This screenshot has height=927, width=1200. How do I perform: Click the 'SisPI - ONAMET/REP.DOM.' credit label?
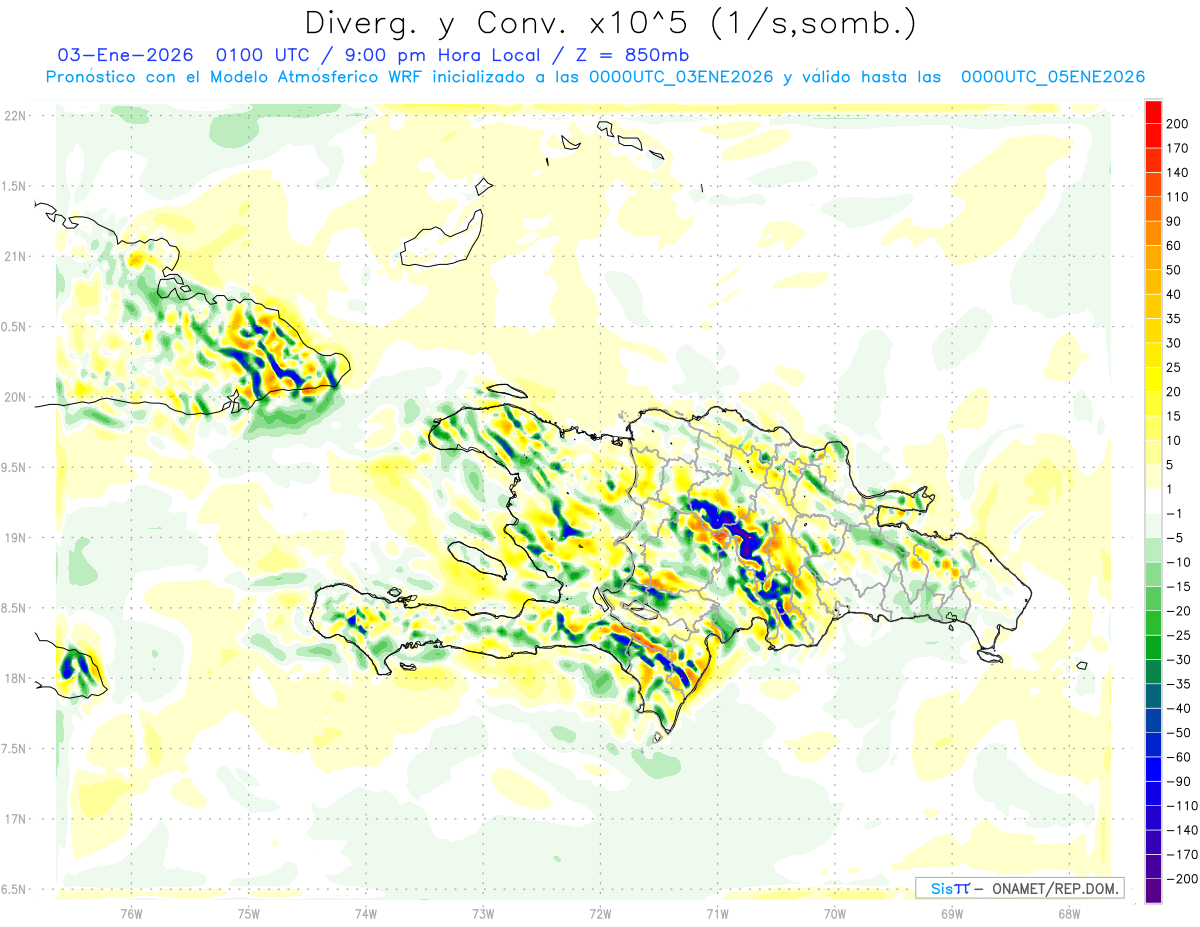[x=1019, y=888]
